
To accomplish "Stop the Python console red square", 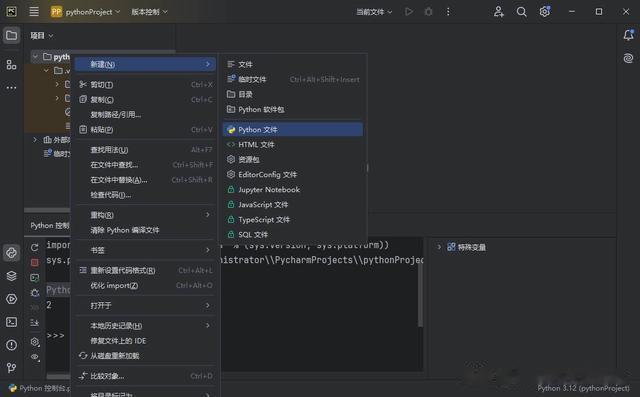I will [x=35, y=262].
